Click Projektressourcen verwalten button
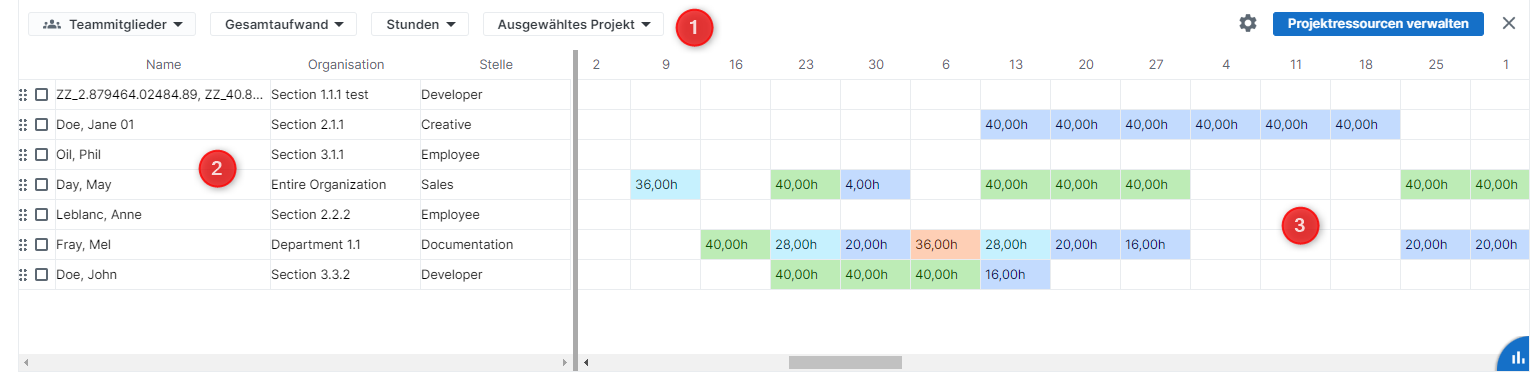This screenshot has height=373, width=1530. [x=1377, y=24]
